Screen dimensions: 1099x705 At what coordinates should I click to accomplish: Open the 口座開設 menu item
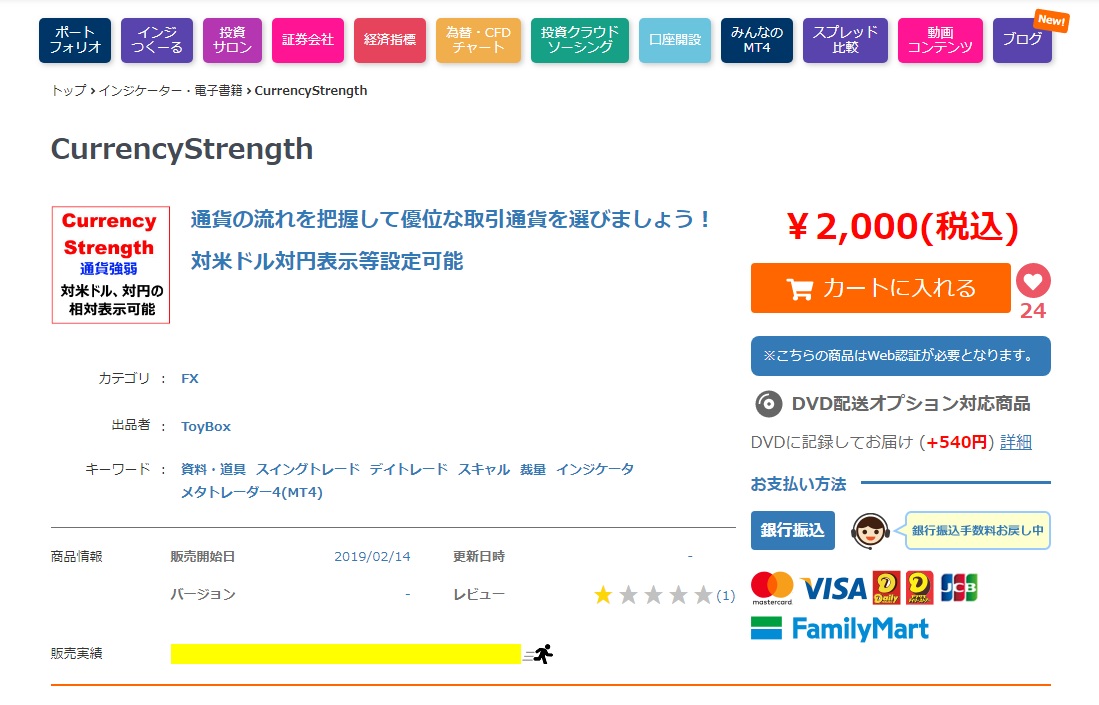pos(675,40)
